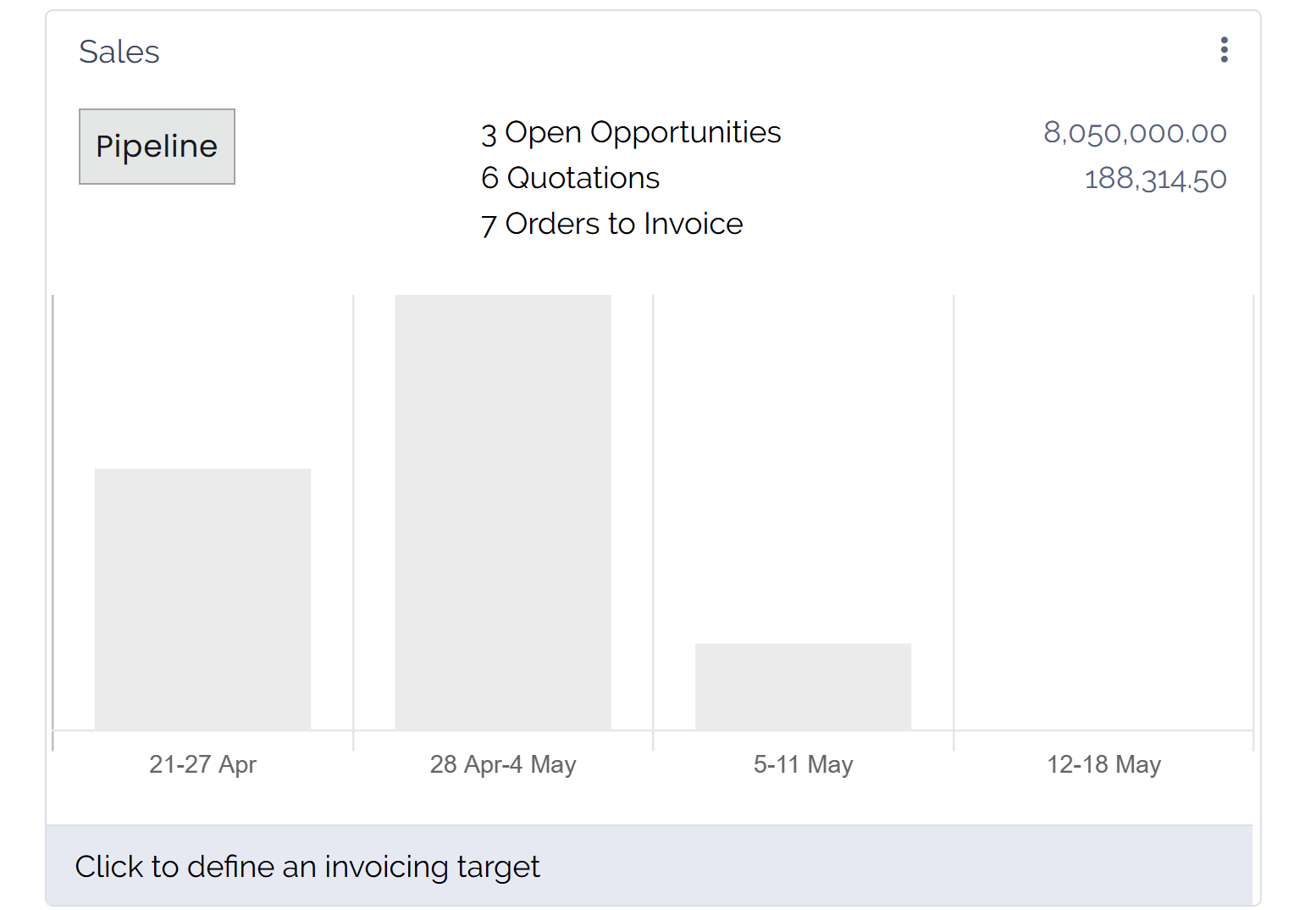1316x910 pixels.
Task: Click the 21-27 Apr axis label
Action: [202, 764]
